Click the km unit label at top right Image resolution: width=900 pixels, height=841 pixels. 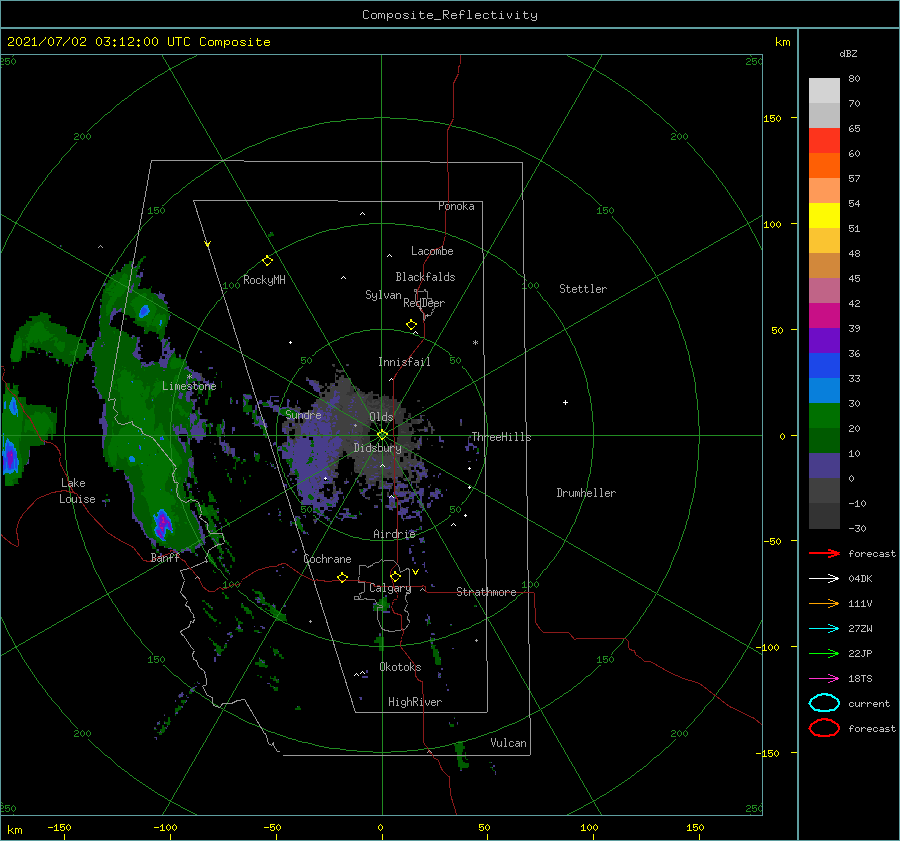click(782, 41)
